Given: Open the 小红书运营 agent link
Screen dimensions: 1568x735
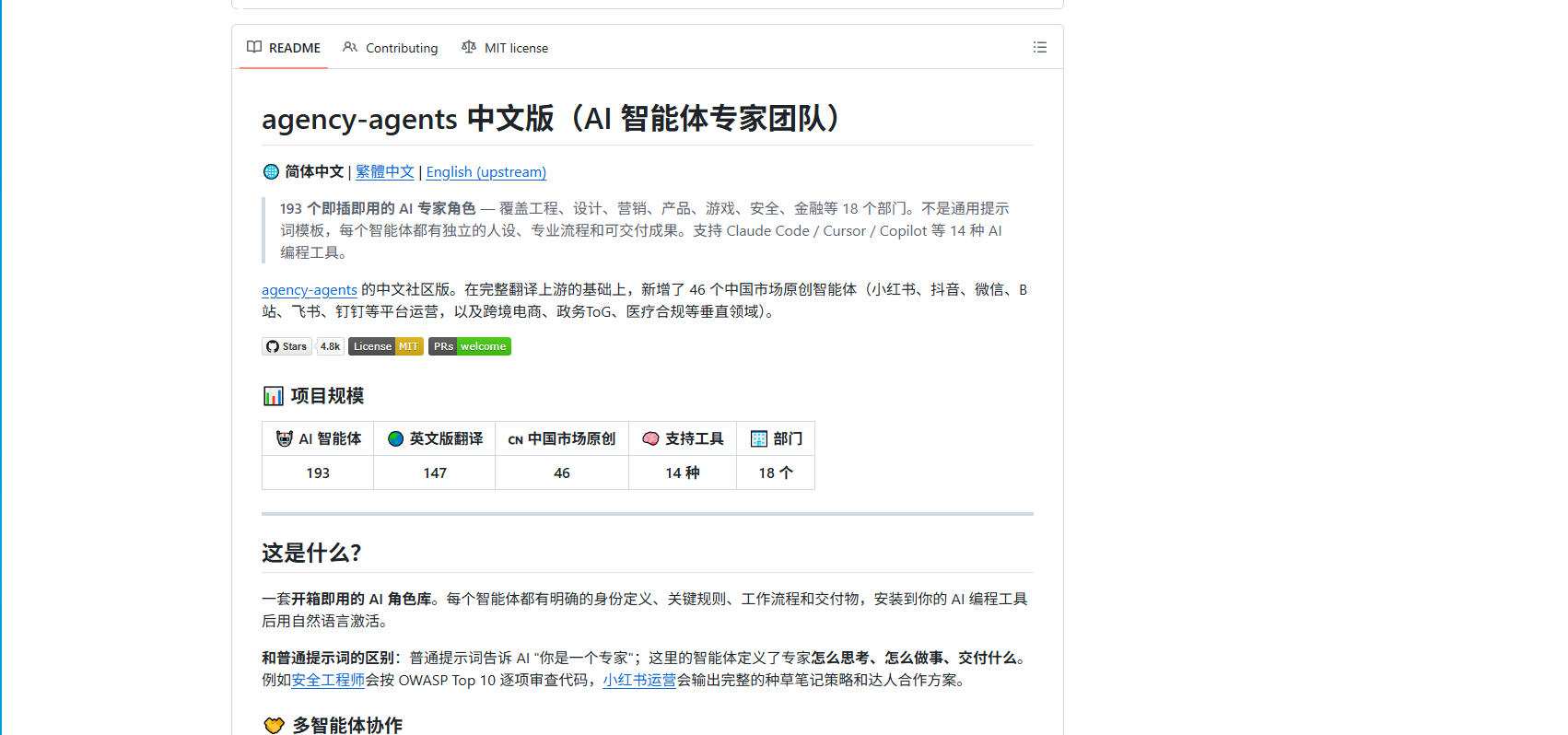Looking at the screenshot, I should 639,680.
